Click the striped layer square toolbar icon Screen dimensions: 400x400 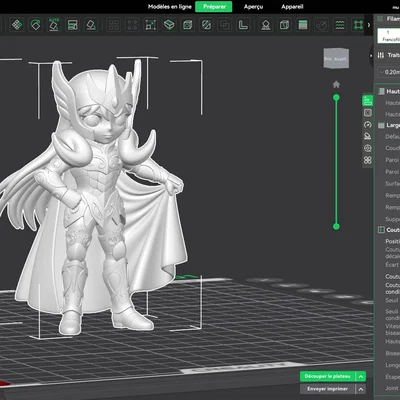coord(303,25)
